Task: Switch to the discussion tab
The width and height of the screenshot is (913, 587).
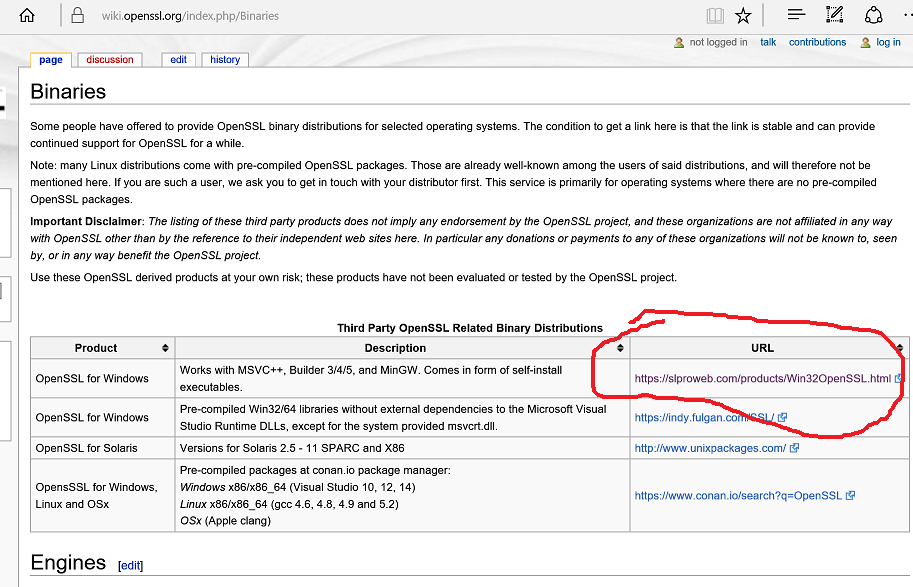Action: coord(110,60)
